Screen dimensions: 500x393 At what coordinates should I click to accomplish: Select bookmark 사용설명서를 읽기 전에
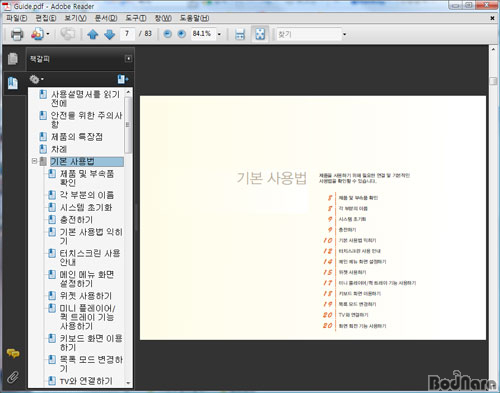tap(85, 99)
